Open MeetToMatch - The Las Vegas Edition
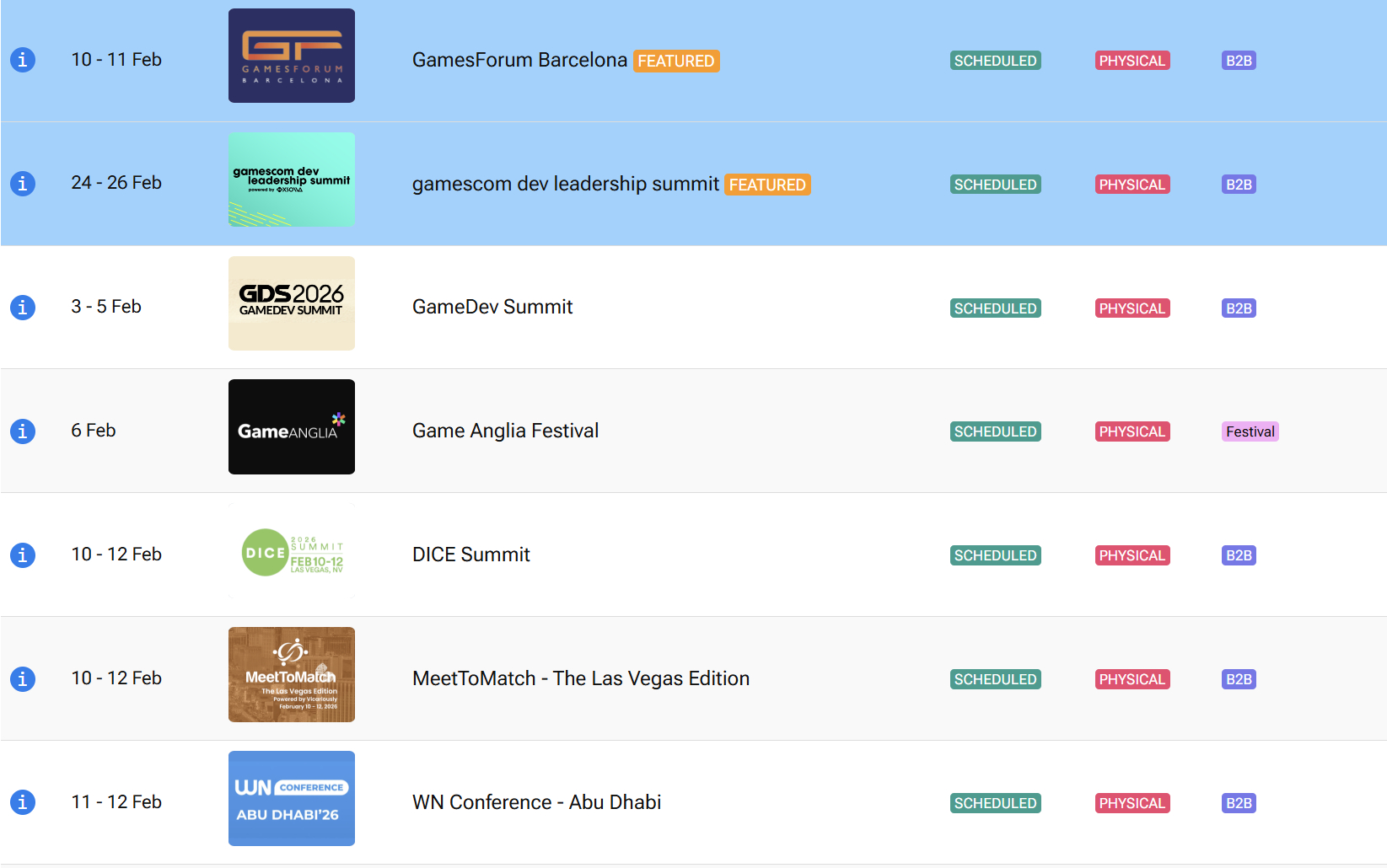 click(580, 678)
